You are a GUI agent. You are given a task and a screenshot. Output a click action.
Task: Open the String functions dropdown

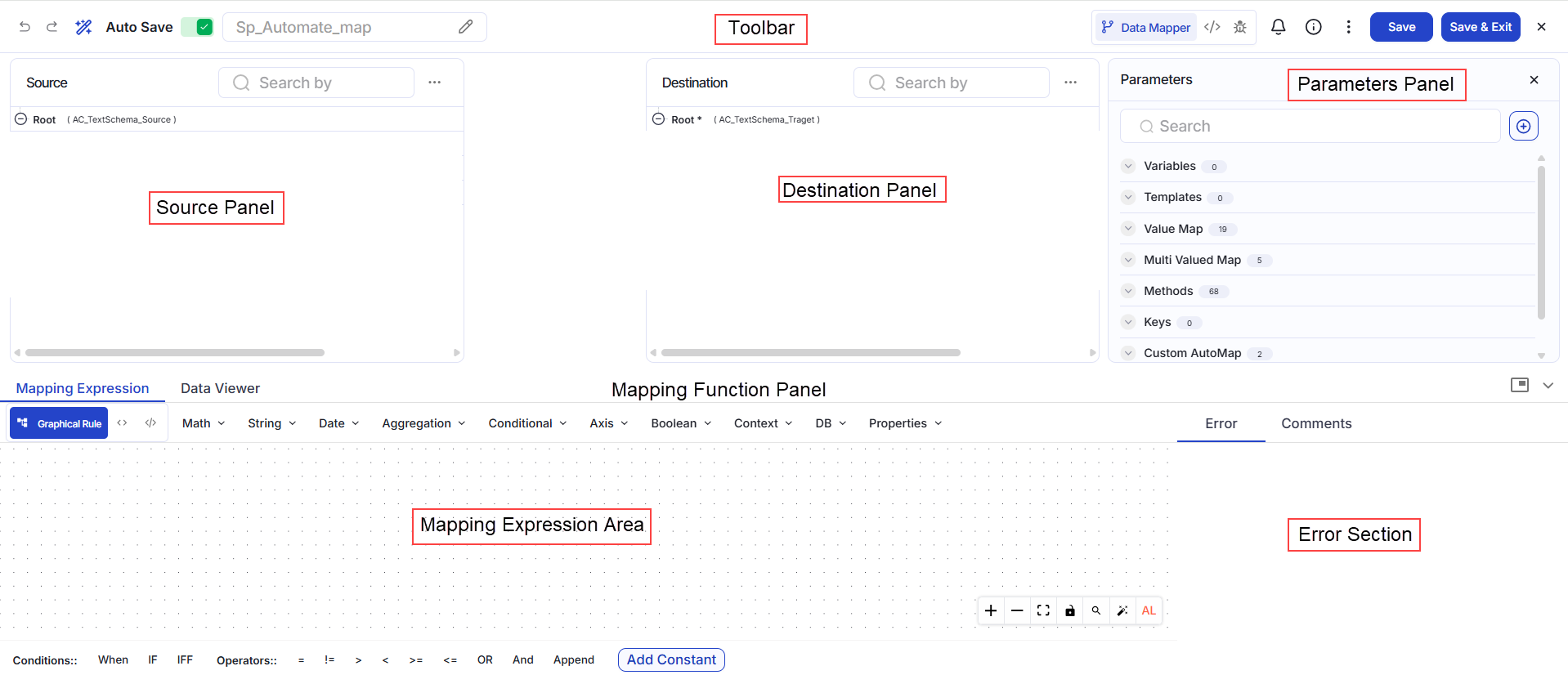point(271,423)
